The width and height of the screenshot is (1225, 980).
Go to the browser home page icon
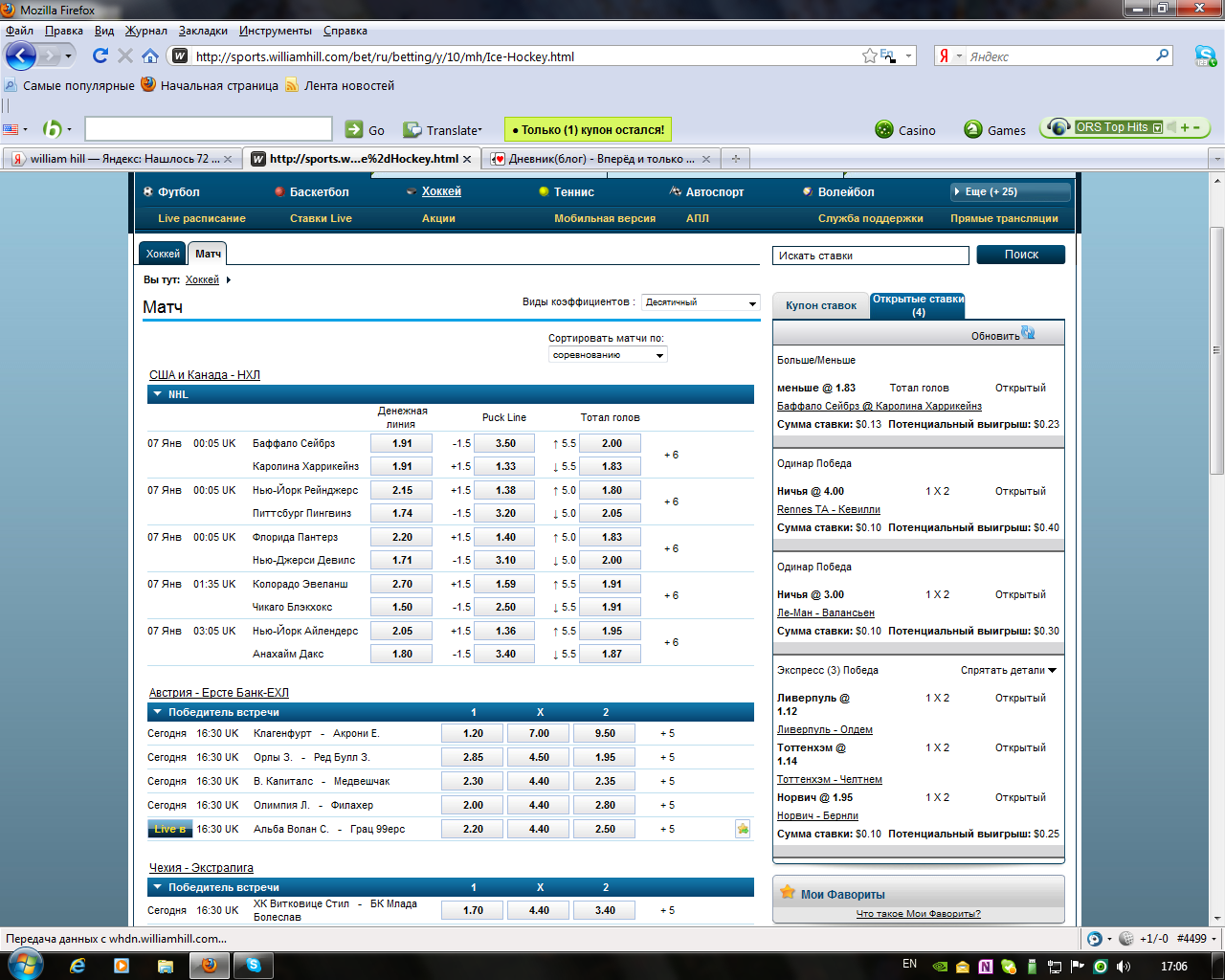click(150, 56)
